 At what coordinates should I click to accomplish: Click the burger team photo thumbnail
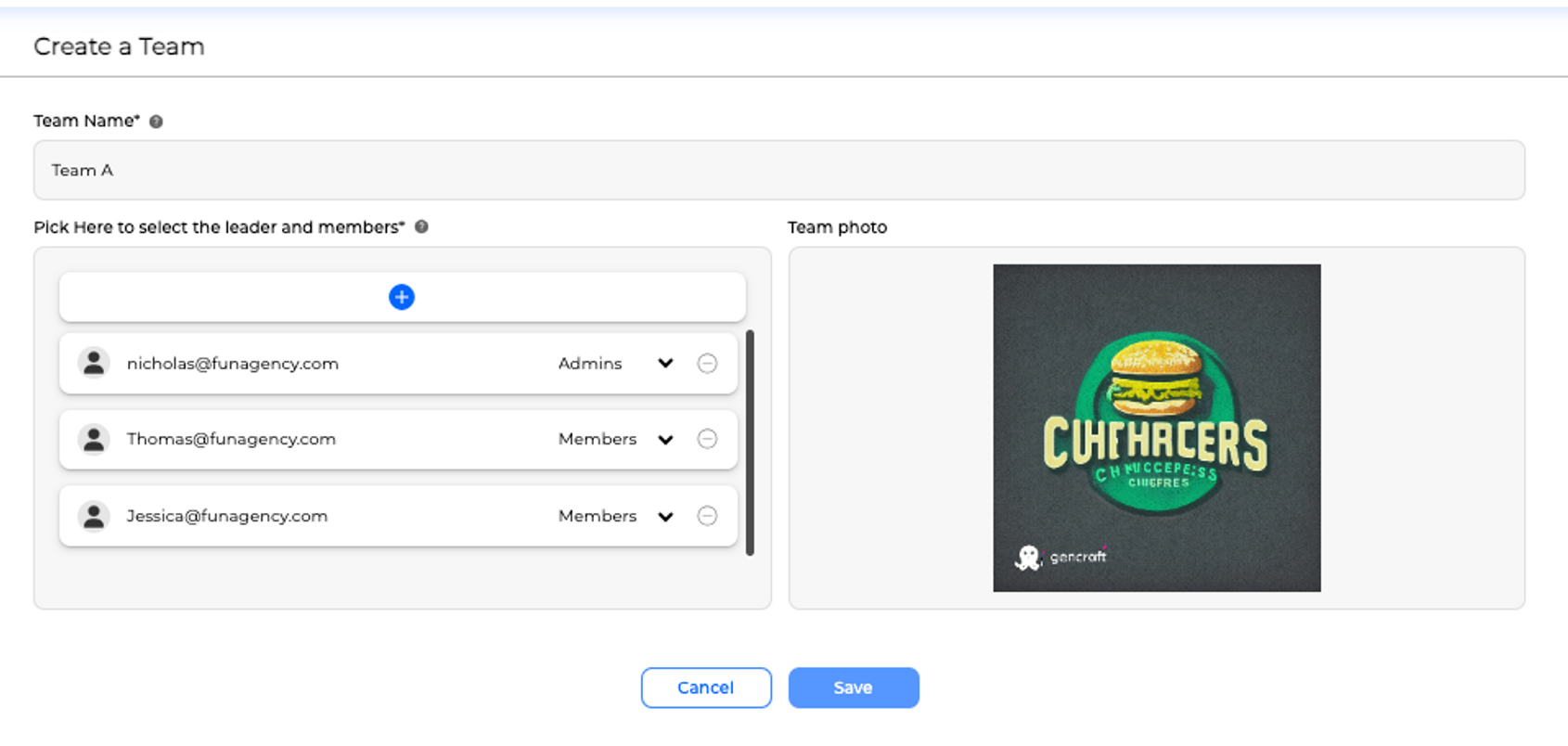click(x=1156, y=428)
